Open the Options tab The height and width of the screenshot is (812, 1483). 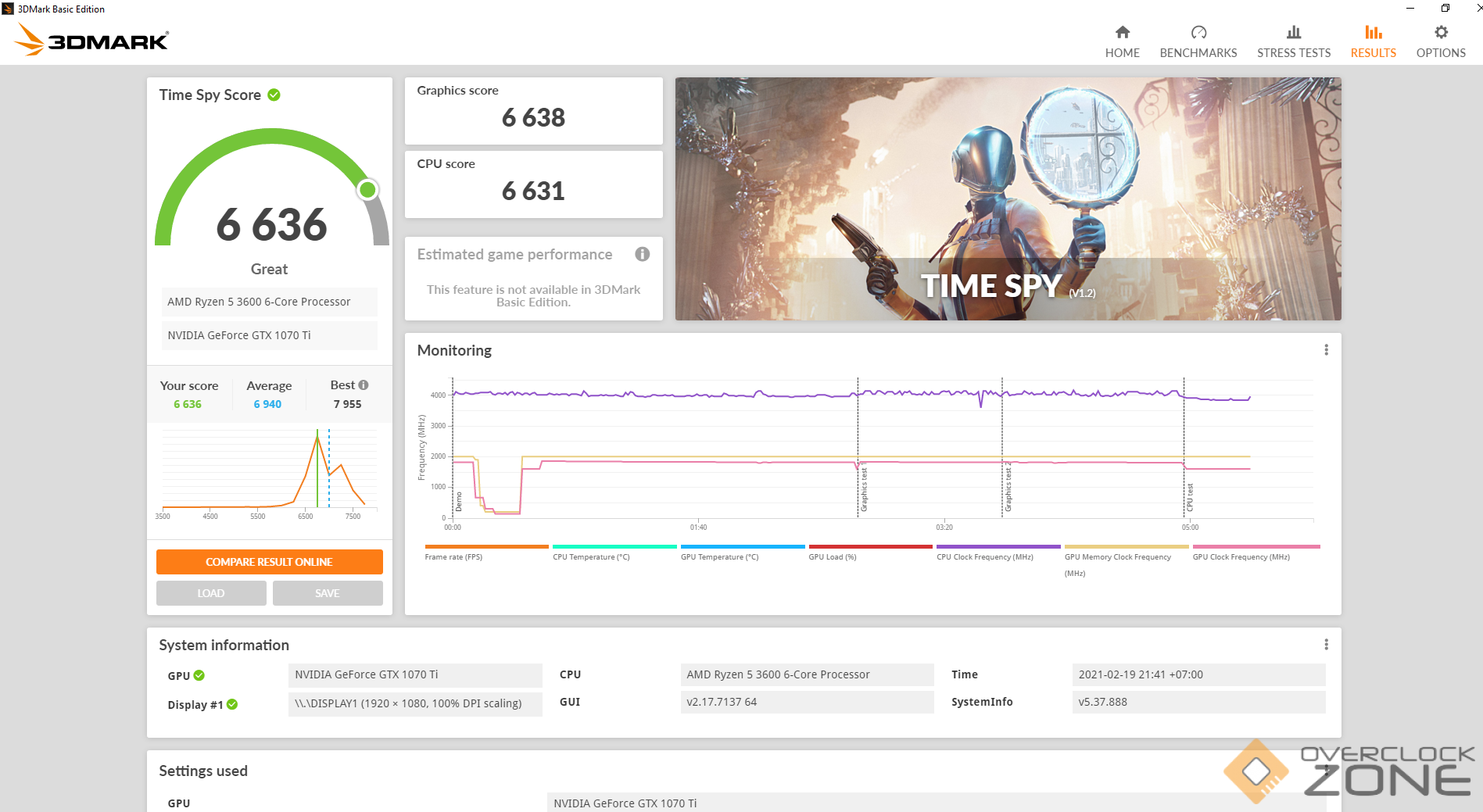click(x=1440, y=41)
